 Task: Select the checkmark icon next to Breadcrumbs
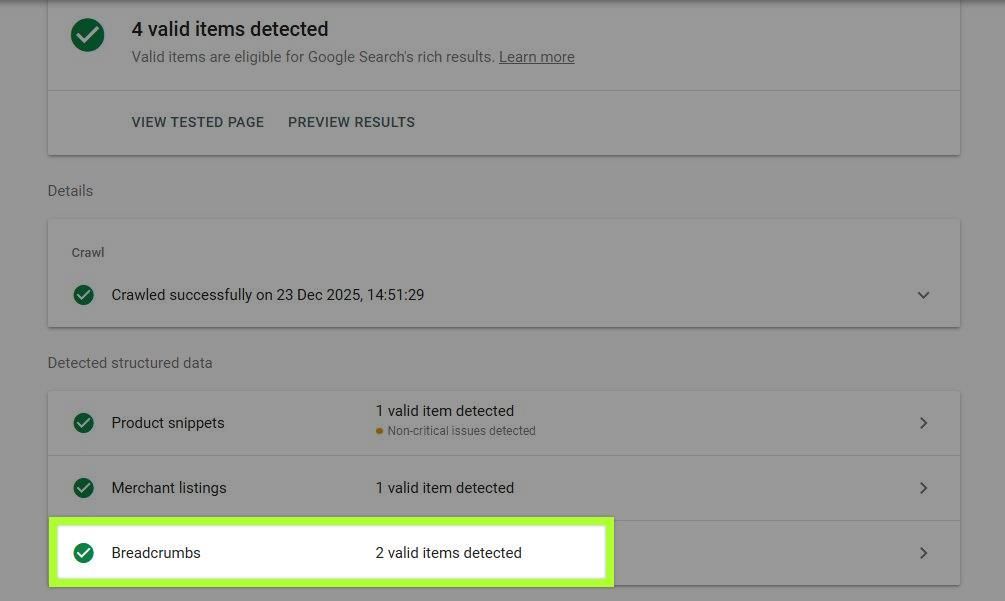(84, 552)
